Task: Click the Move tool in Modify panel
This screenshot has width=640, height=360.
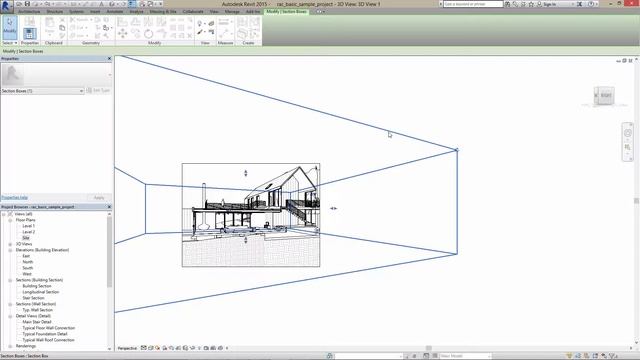Action: click(x=122, y=34)
